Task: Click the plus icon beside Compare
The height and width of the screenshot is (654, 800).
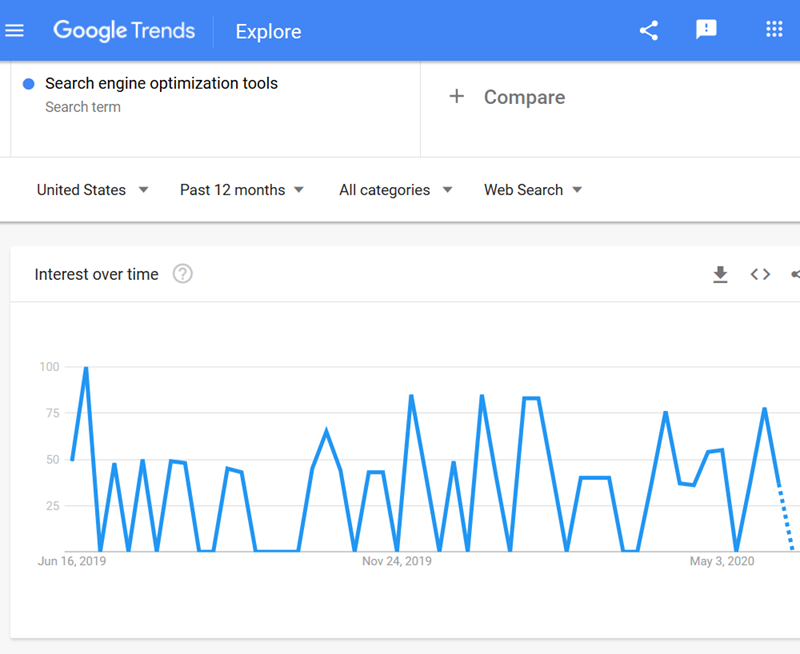Action: (x=457, y=97)
